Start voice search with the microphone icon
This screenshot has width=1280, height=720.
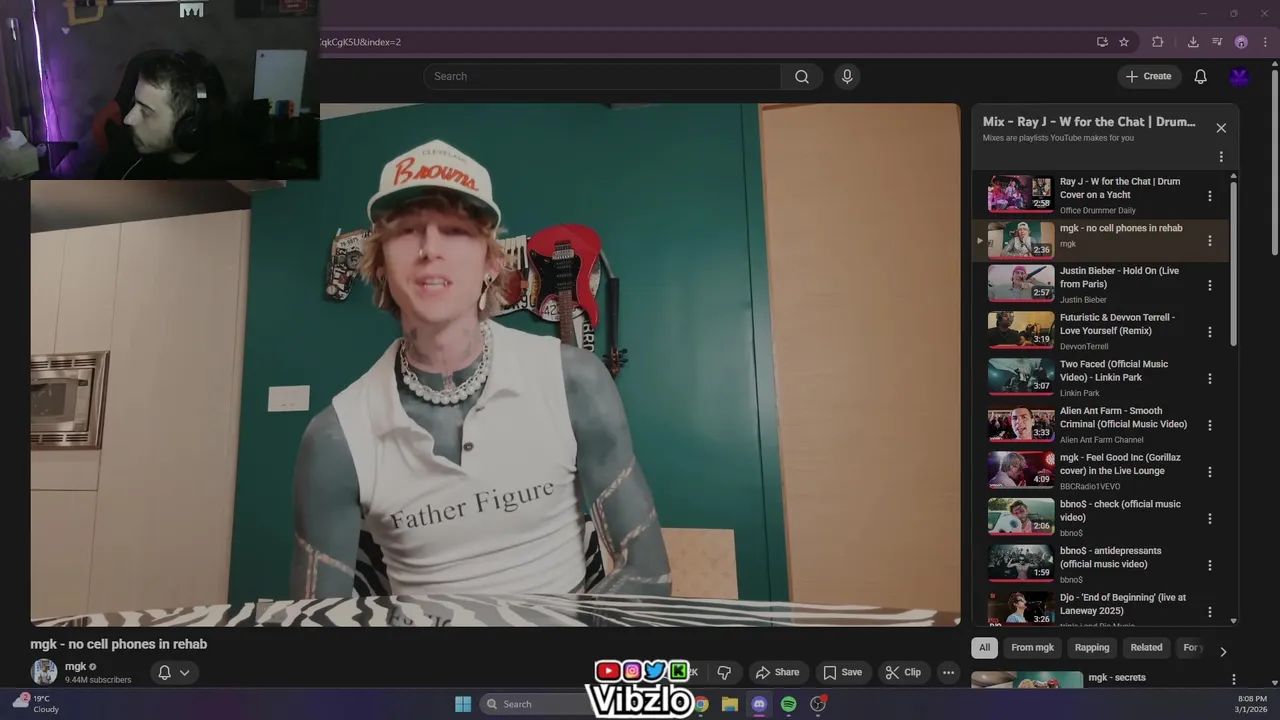pos(847,76)
